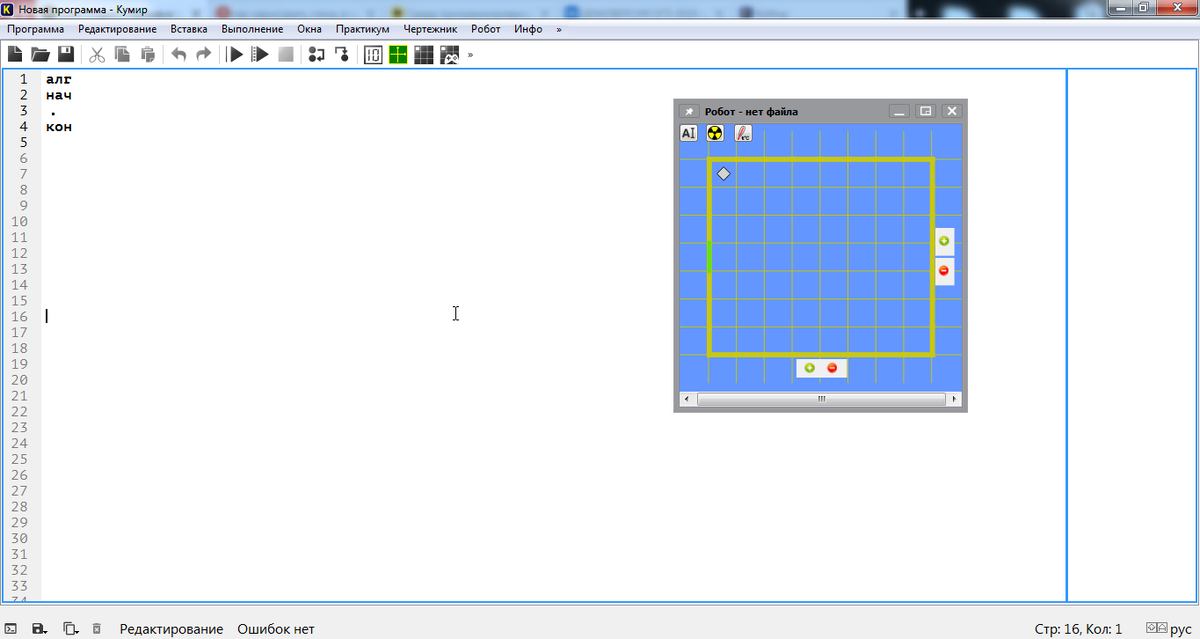Click Robot window horizontal scrollbar thumb

(821, 399)
